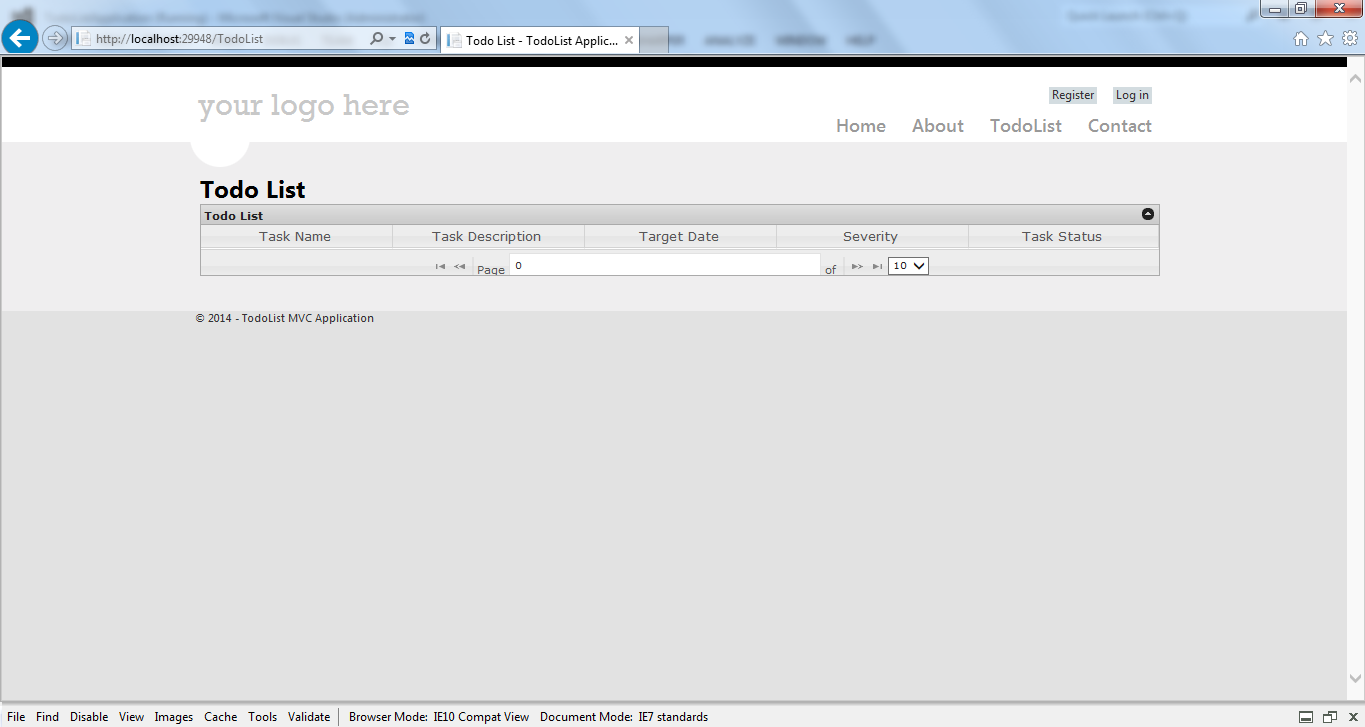The image size is (1365, 727).
Task: Click the Page number input field
Action: click(x=665, y=265)
